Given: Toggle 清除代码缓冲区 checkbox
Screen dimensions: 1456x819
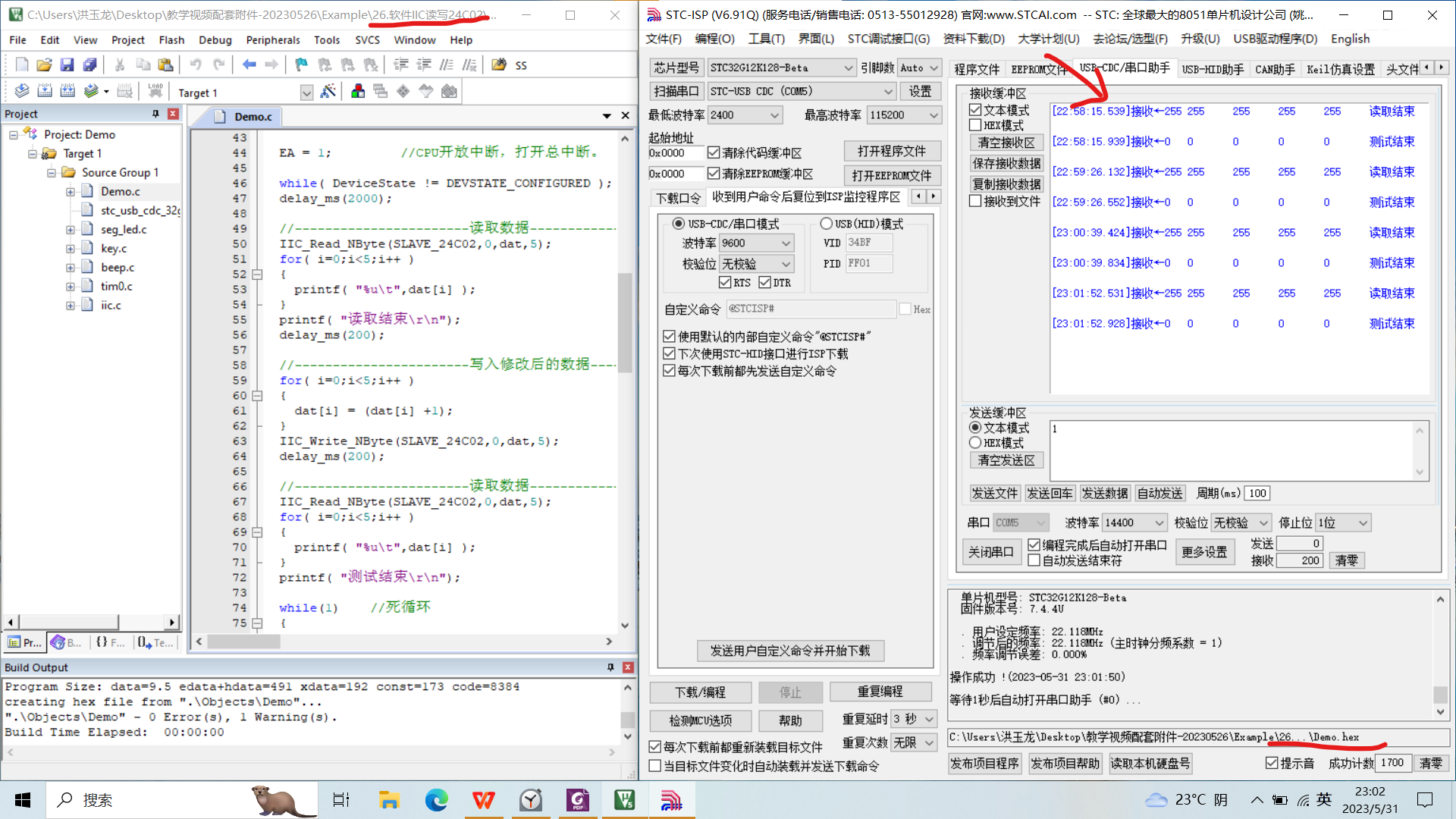Looking at the screenshot, I should 714,152.
